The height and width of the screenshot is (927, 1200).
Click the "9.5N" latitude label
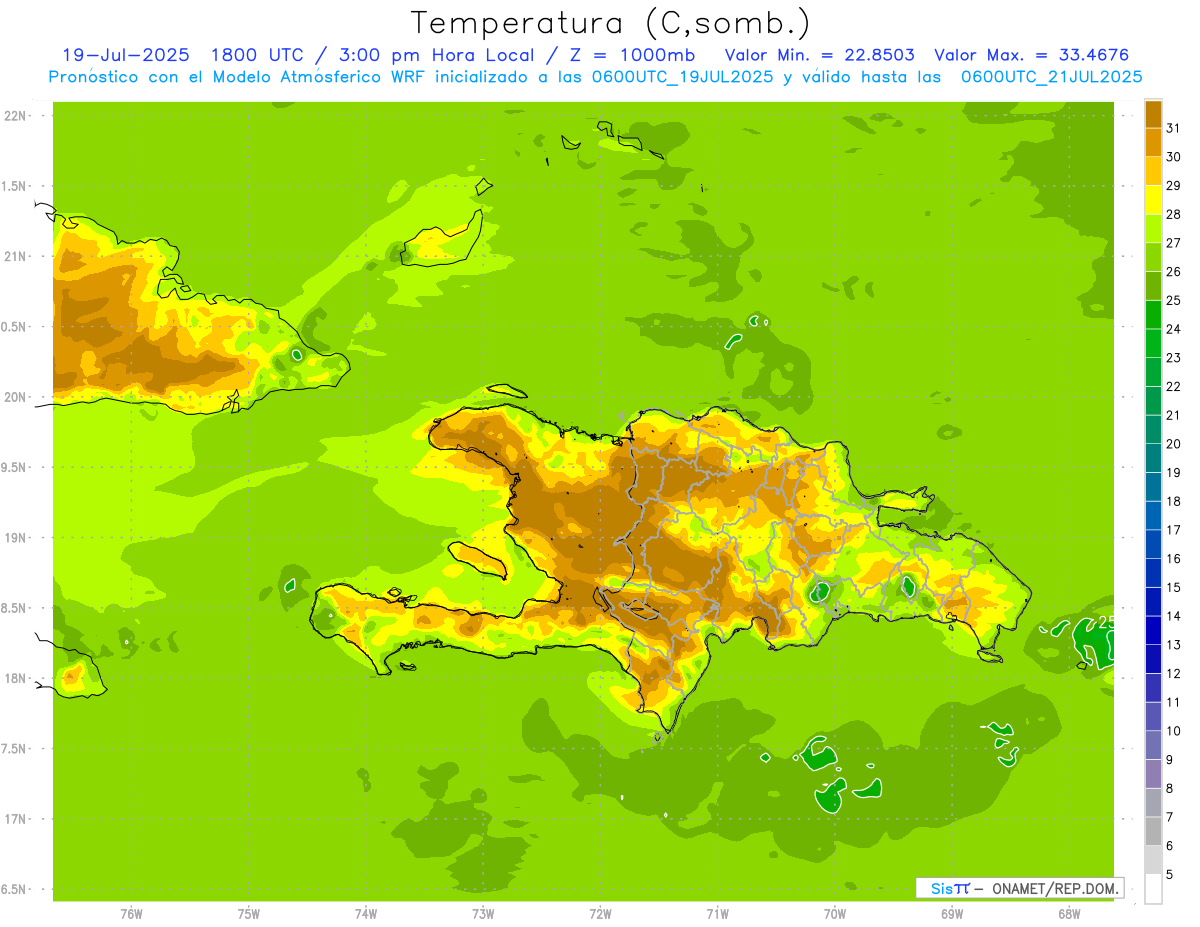click(x=15, y=467)
